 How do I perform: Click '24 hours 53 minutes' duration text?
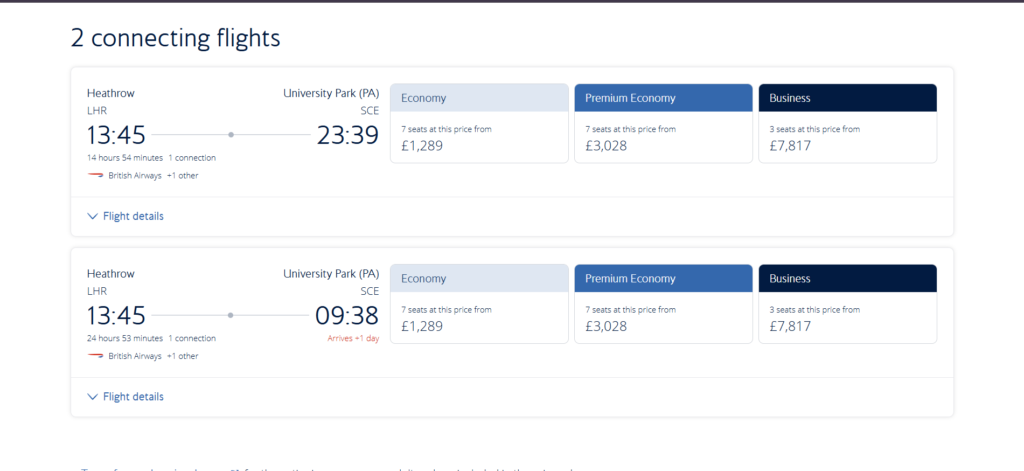(125, 338)
